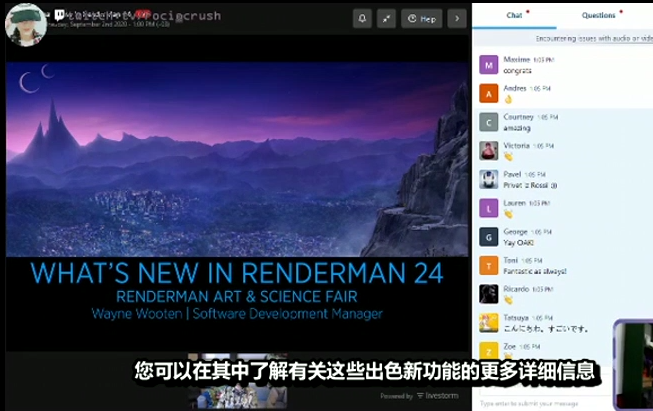Click George's dark G avatar
Image resolution: width=653 pixels, height=411 pixels.
489,237
